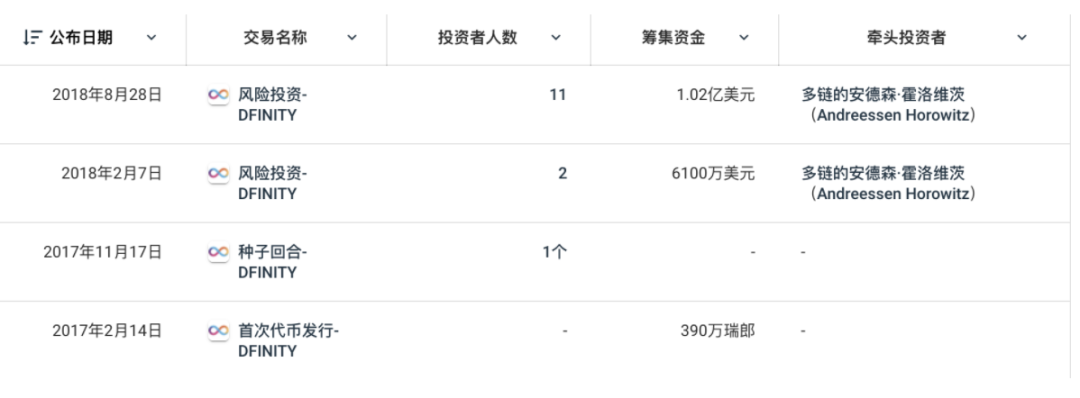
Task: Expand the 投资者人数 column dropdown
Action: [x=556, y=38]
